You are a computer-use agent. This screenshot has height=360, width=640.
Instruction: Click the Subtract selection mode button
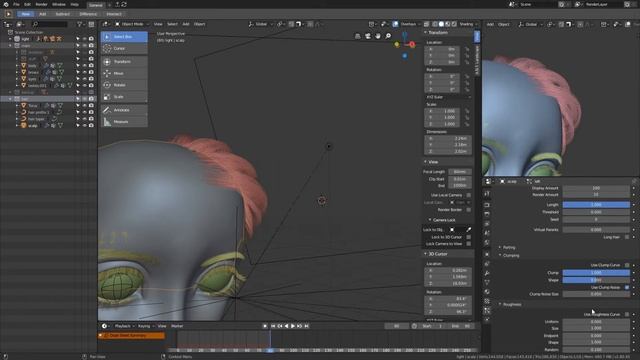pos(62,14)
